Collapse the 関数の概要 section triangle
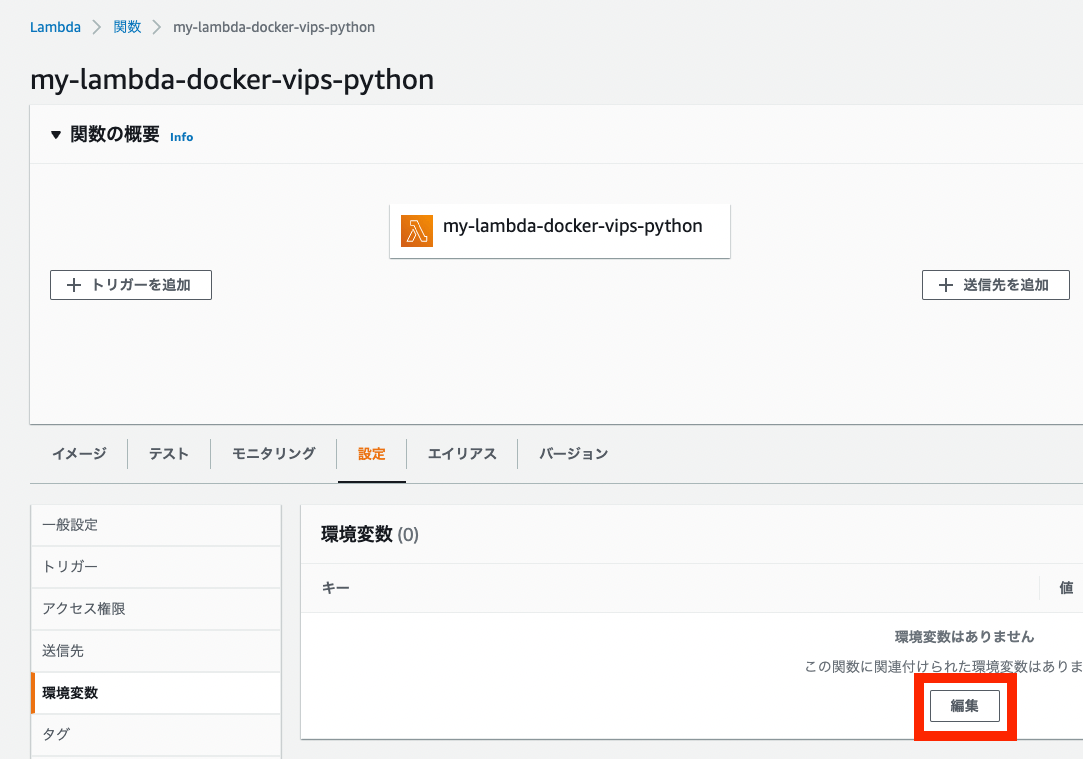 [x=56, y=135]
